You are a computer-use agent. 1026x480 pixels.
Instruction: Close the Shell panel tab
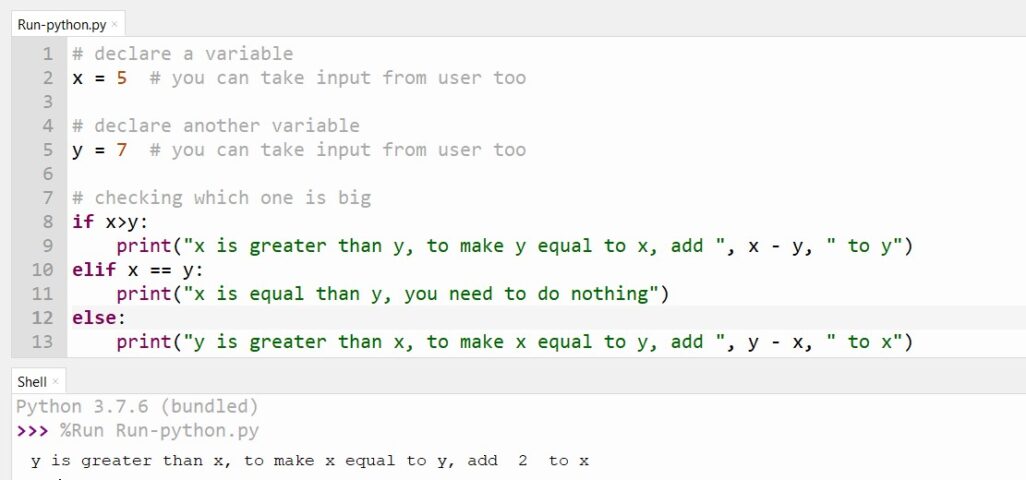pyautogui.click(x=56, y=382)
